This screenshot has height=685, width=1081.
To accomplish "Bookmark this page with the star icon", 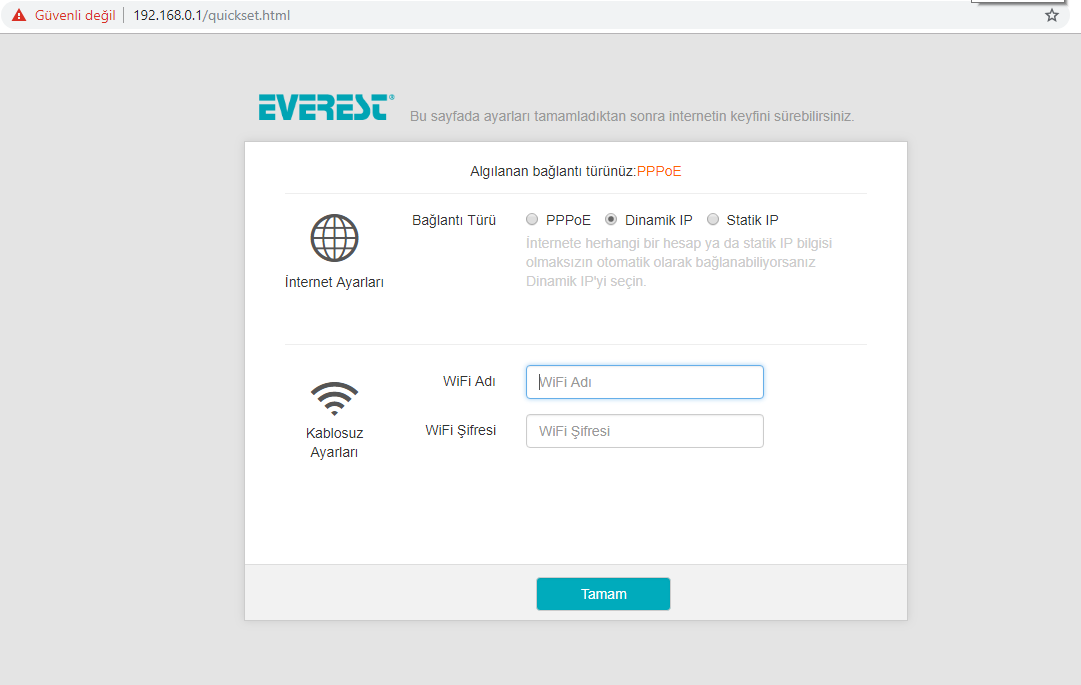I will (x=1051, y=15).
